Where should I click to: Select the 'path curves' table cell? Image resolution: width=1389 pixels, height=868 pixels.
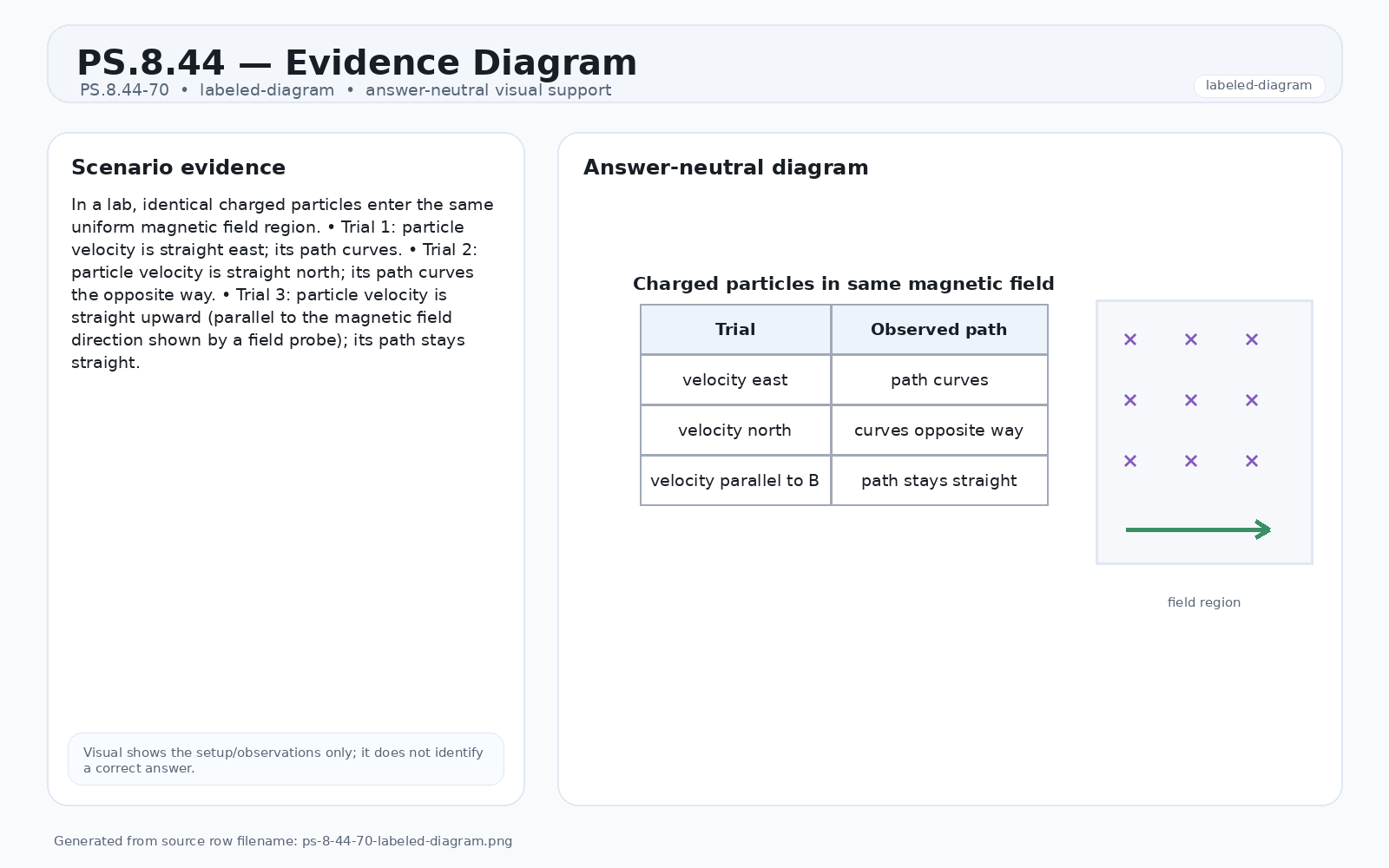939,380
